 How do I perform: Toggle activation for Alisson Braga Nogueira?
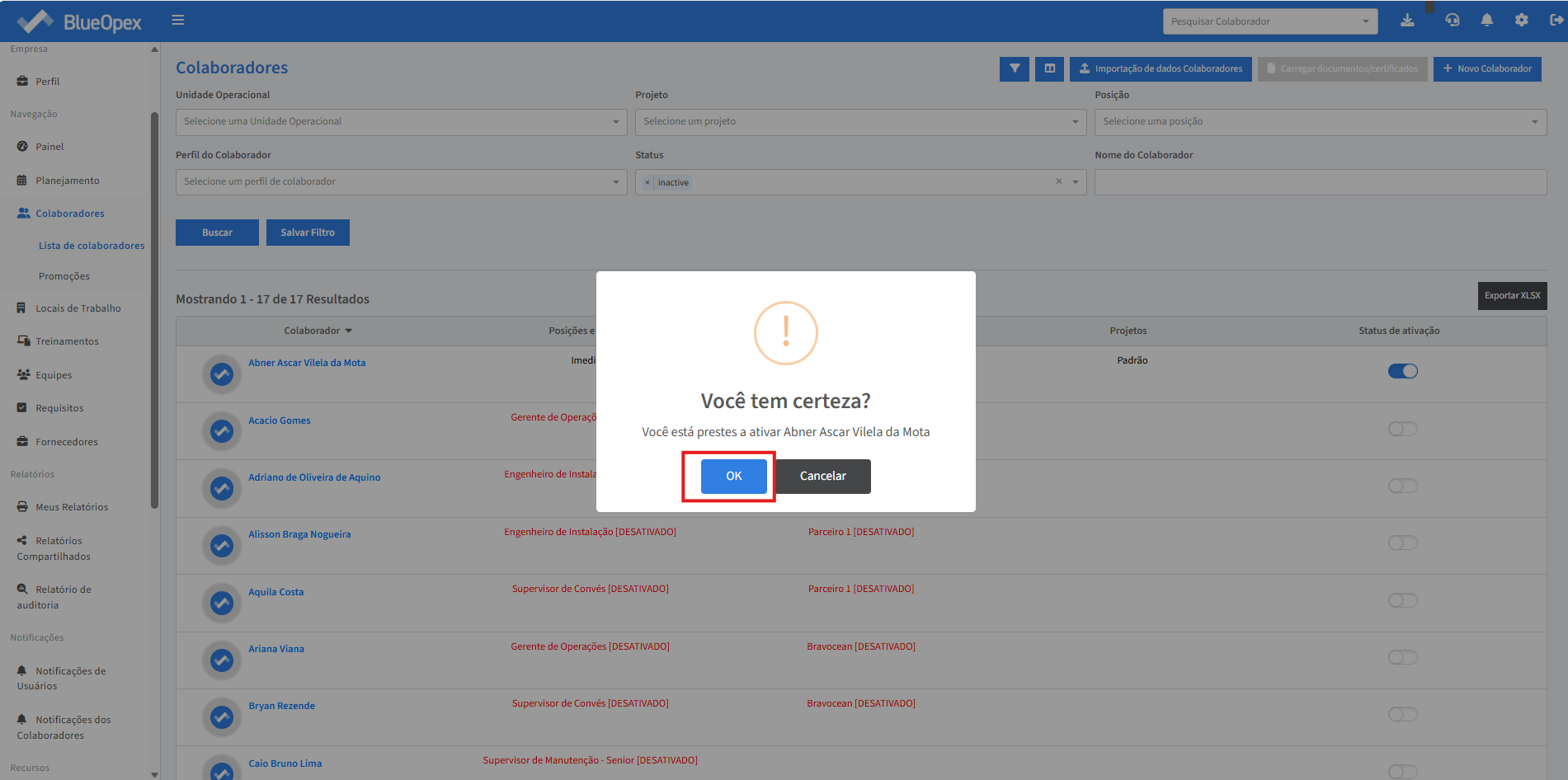pyautogui.click(x=1402, y=543)
